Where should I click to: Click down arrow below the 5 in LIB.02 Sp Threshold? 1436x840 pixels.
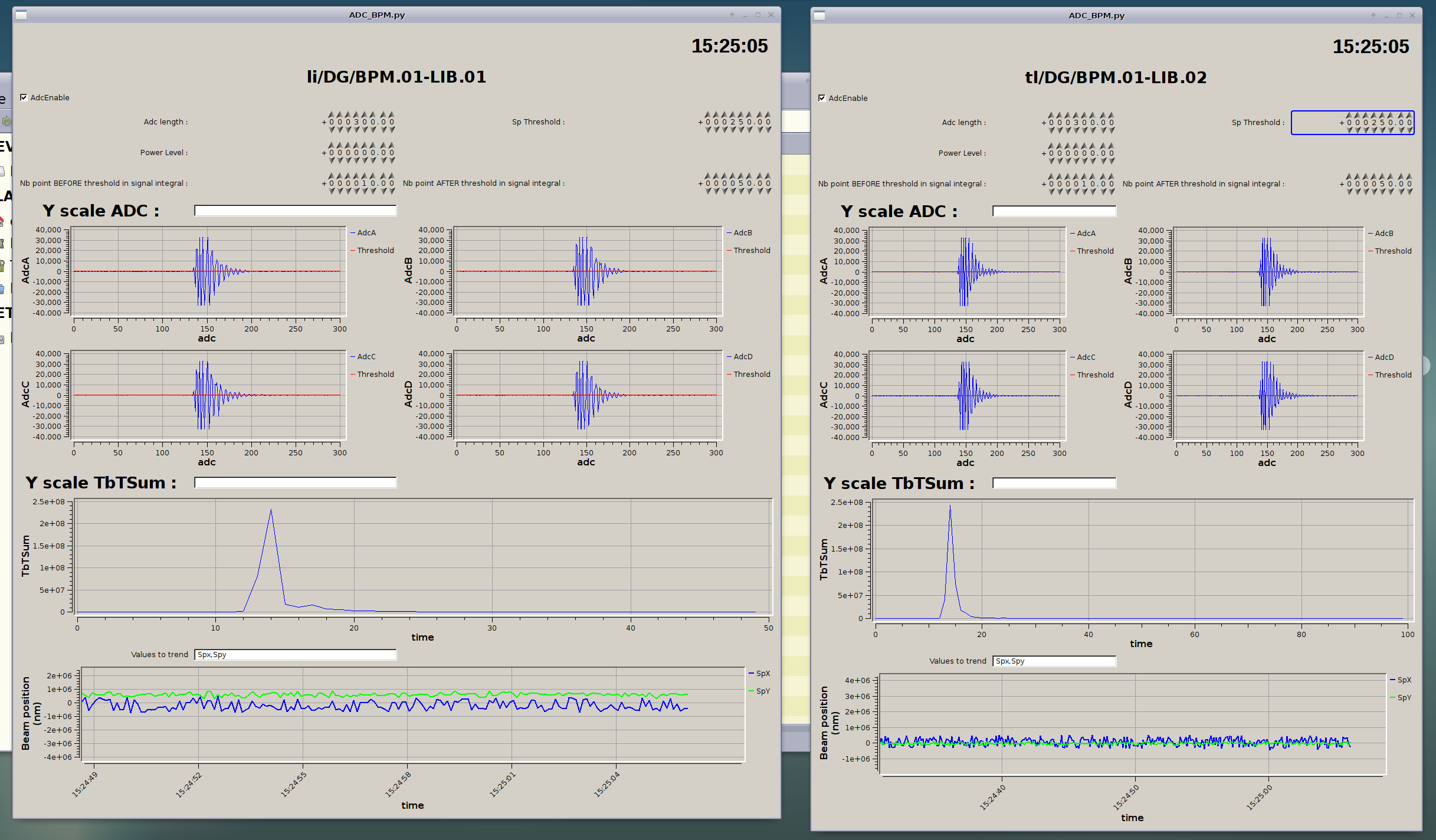[x=1382, y=130]
